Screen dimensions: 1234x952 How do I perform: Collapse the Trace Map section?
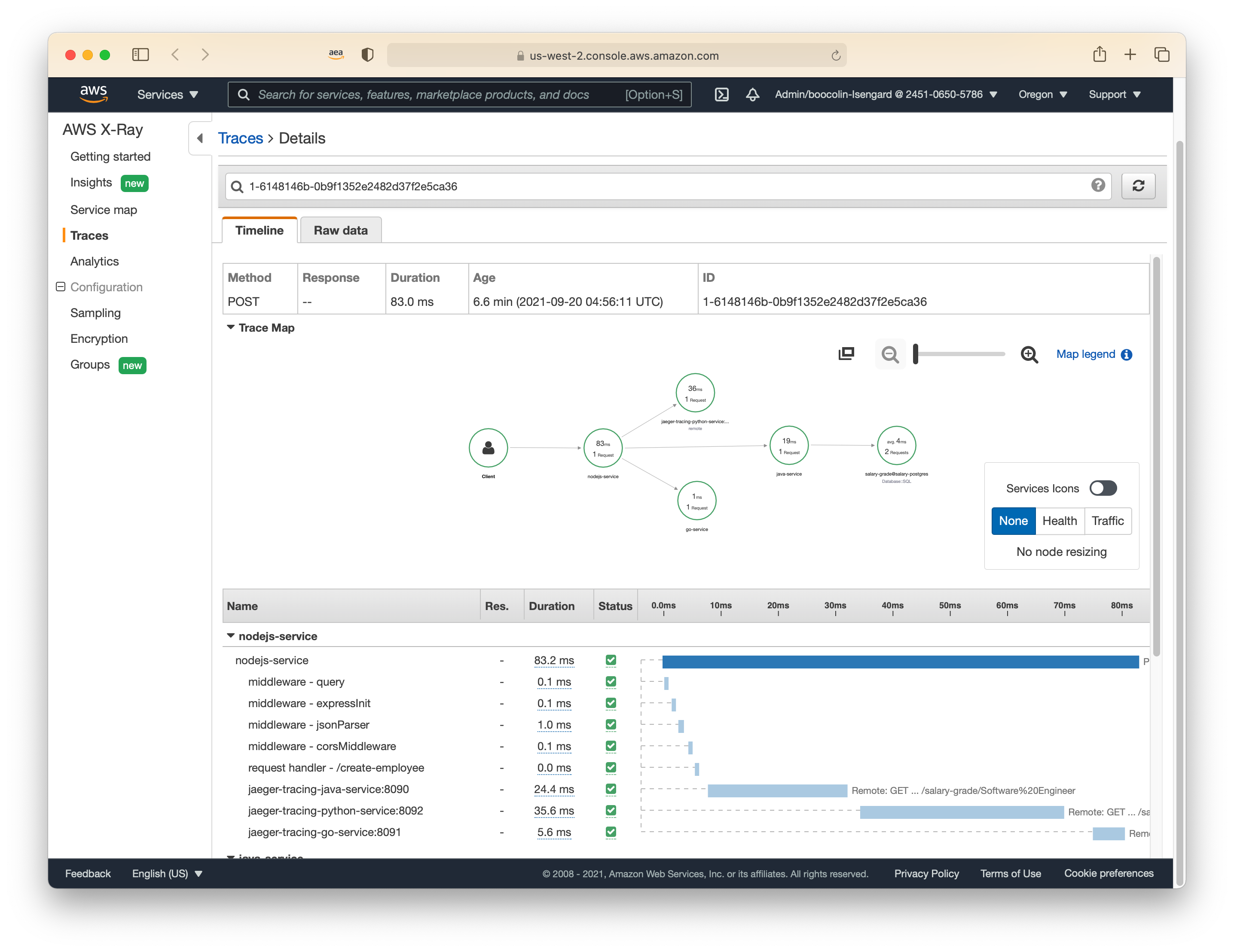(x=231, y=327)
